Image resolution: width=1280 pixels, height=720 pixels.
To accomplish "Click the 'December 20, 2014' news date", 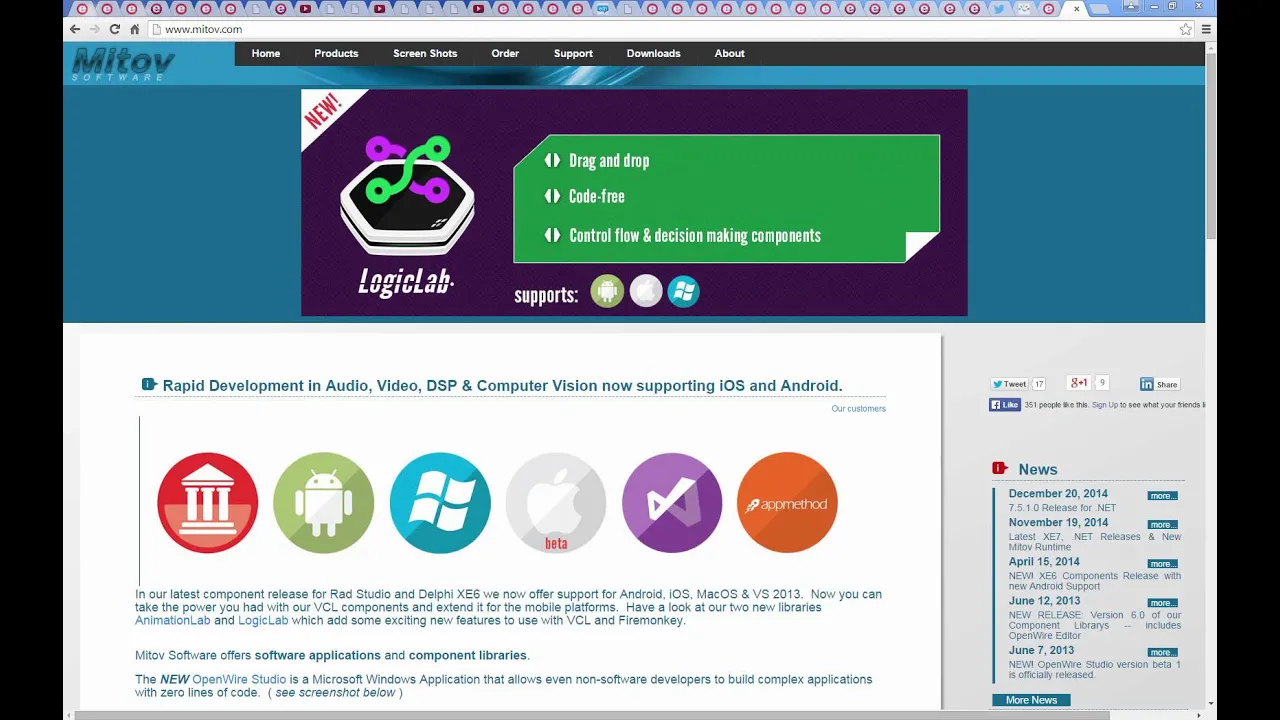I will [x=1058, y=494].
